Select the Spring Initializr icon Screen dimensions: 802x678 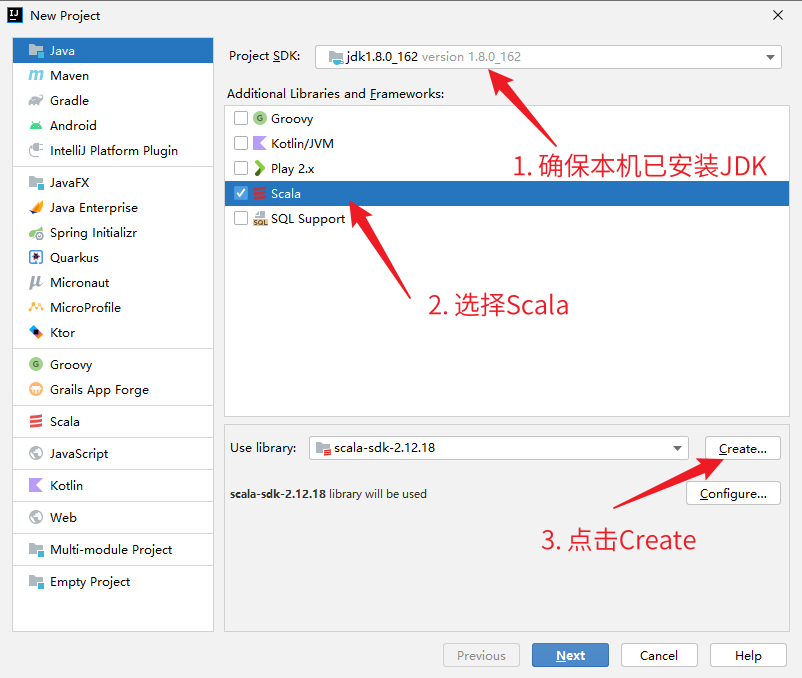[36, 233]
